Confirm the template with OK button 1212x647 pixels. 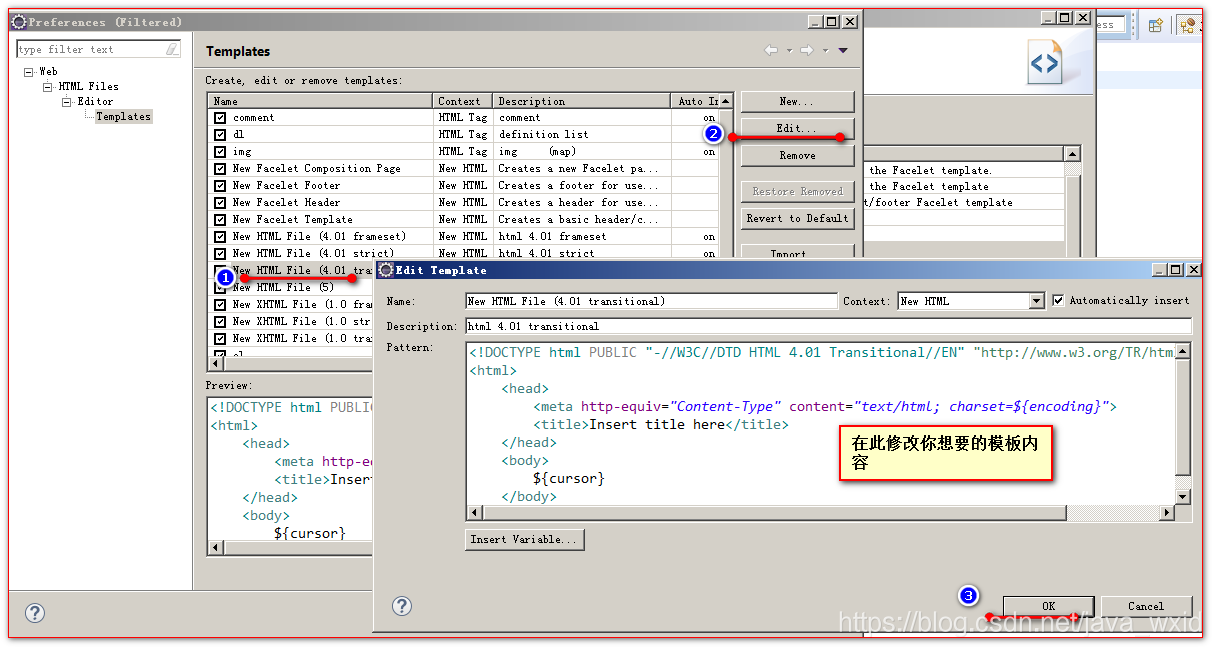(1048, 606)
